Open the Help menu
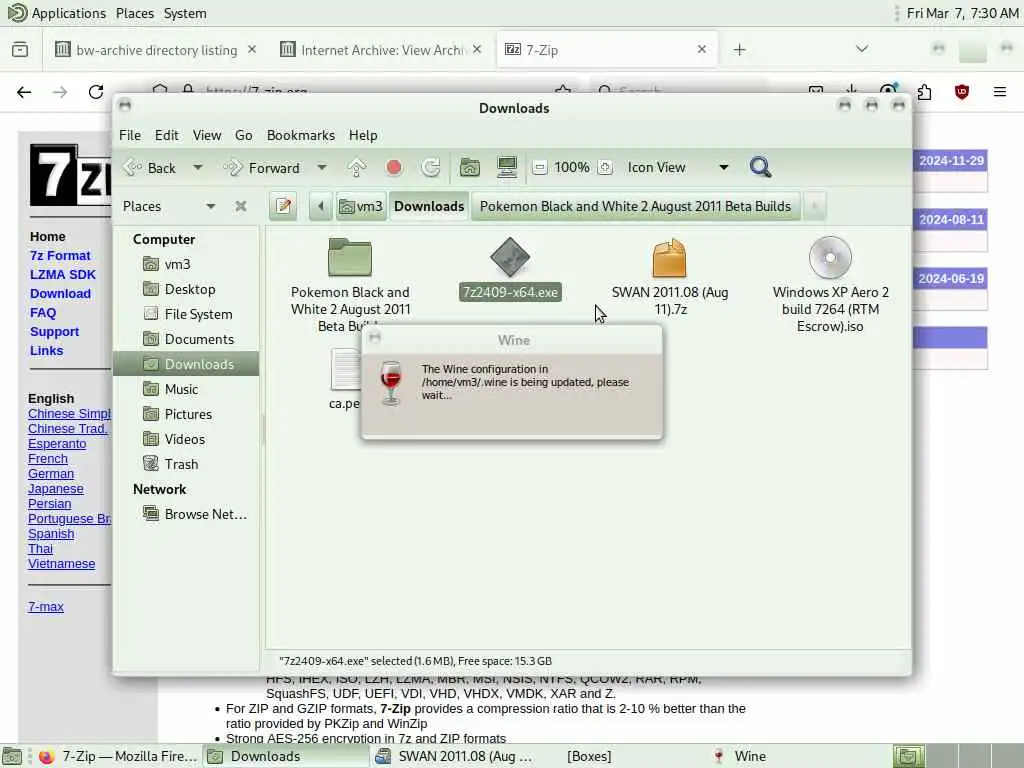This screenshot has width=1024, height=768. pyautogui.click(x=363, y=135)
